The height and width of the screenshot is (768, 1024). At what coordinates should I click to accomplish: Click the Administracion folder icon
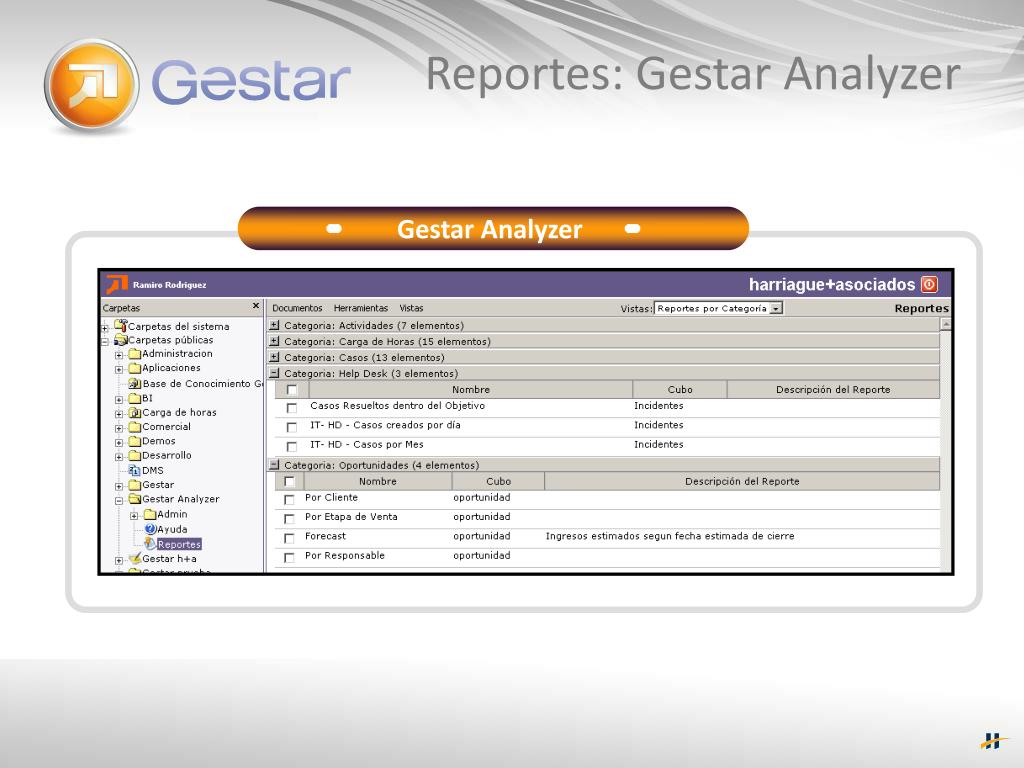135,354
